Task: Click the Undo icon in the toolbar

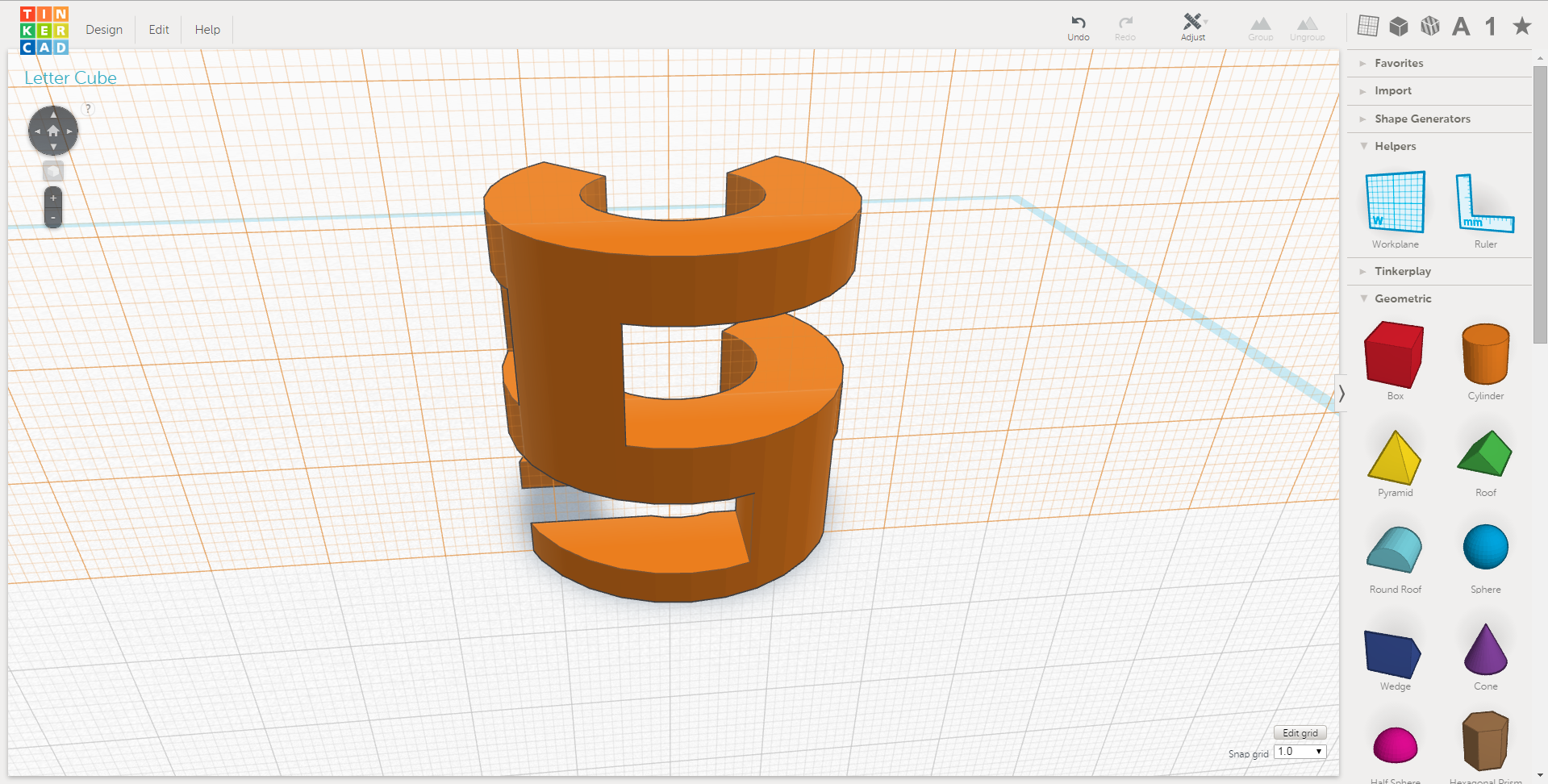Action: pos(1078,26)
